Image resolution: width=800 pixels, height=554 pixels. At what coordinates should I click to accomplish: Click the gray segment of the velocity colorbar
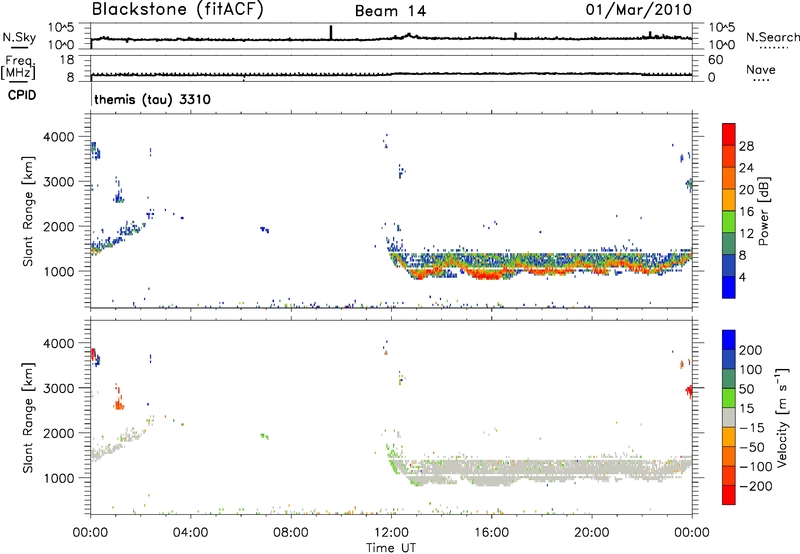pos(729,417)
